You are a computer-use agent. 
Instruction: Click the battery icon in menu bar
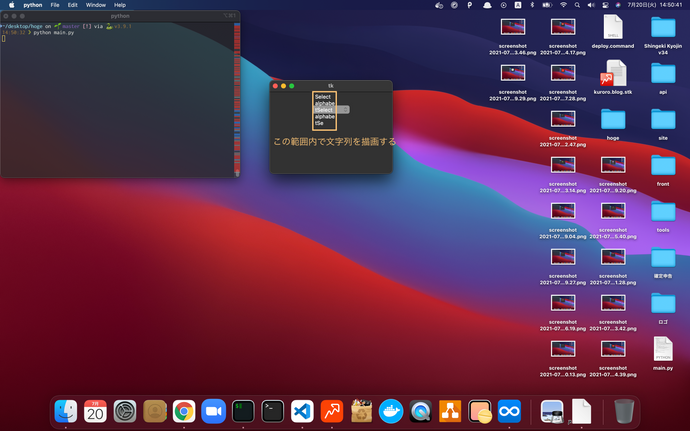pos(547,5)
